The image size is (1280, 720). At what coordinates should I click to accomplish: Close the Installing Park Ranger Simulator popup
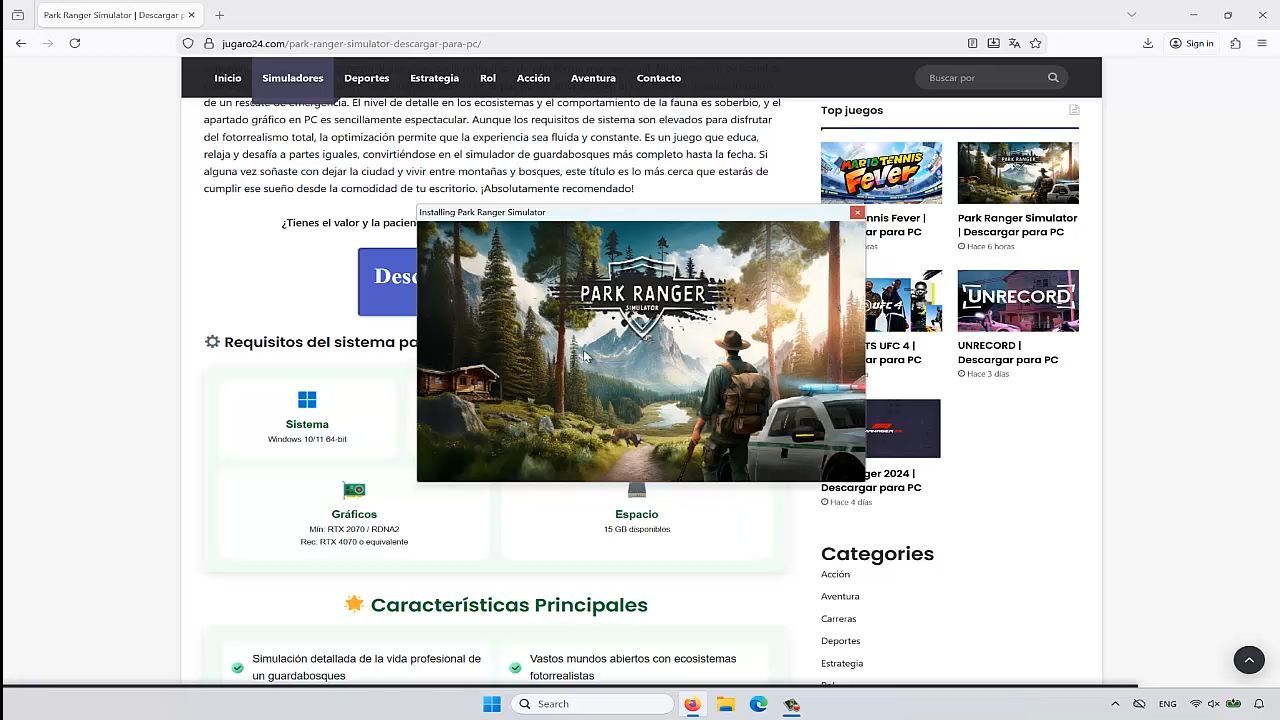857,212
